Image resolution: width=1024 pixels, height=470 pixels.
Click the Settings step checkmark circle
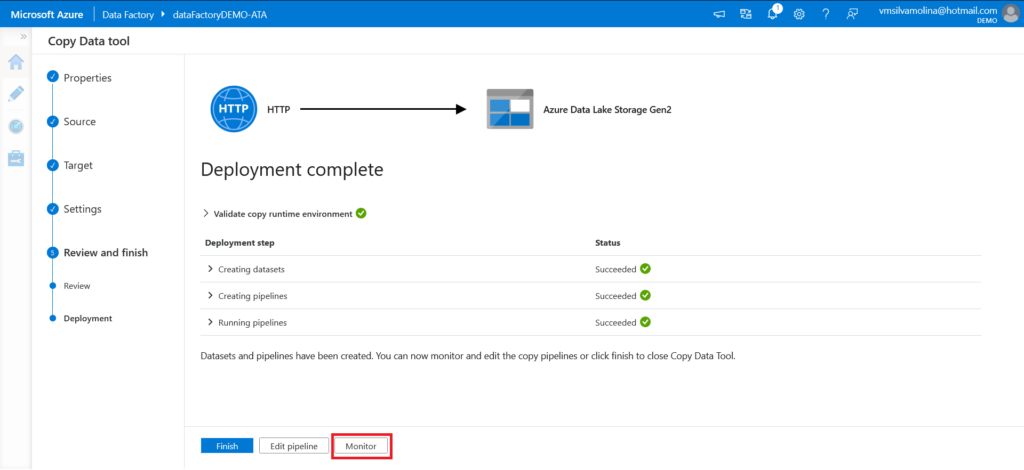pyautogui.click(x=53, y=209)
